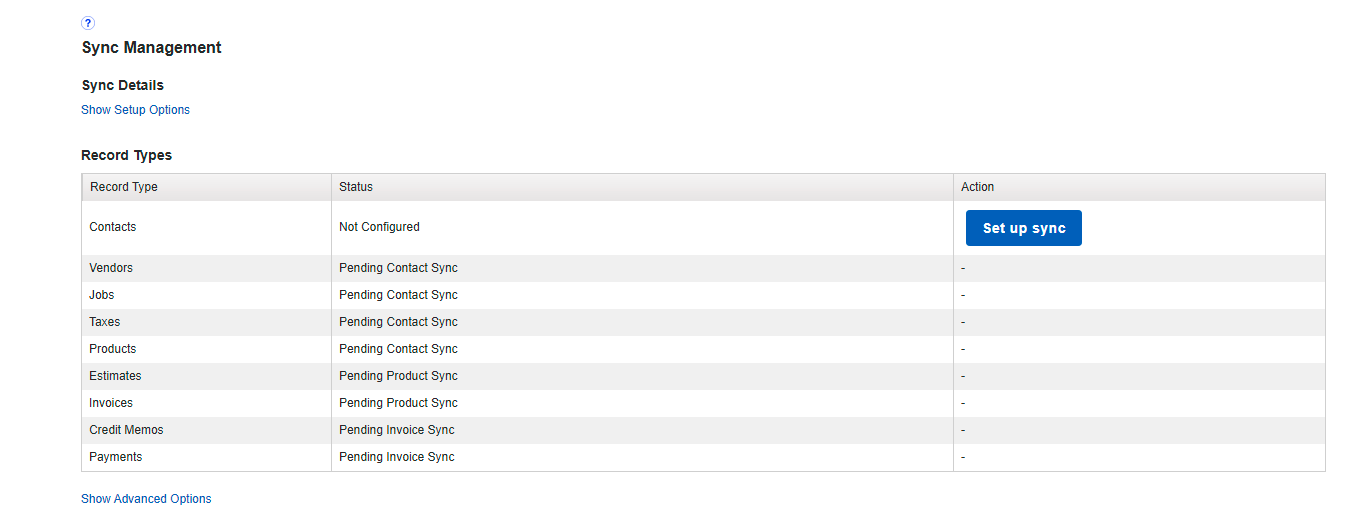Click the Status column header

[356, 187]
